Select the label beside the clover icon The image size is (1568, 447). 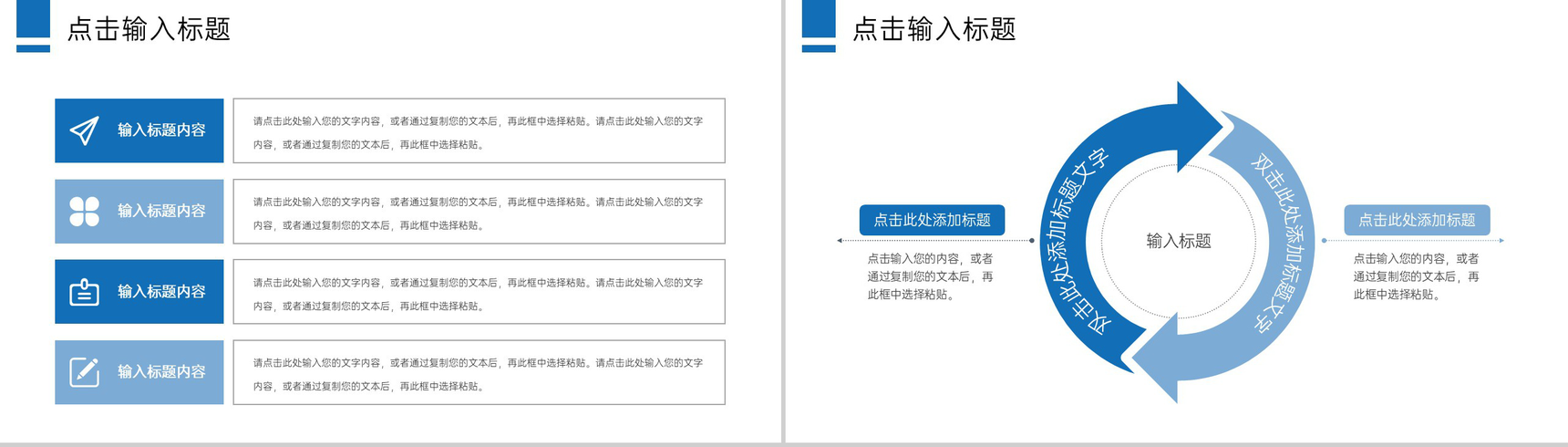coord(161,211)
